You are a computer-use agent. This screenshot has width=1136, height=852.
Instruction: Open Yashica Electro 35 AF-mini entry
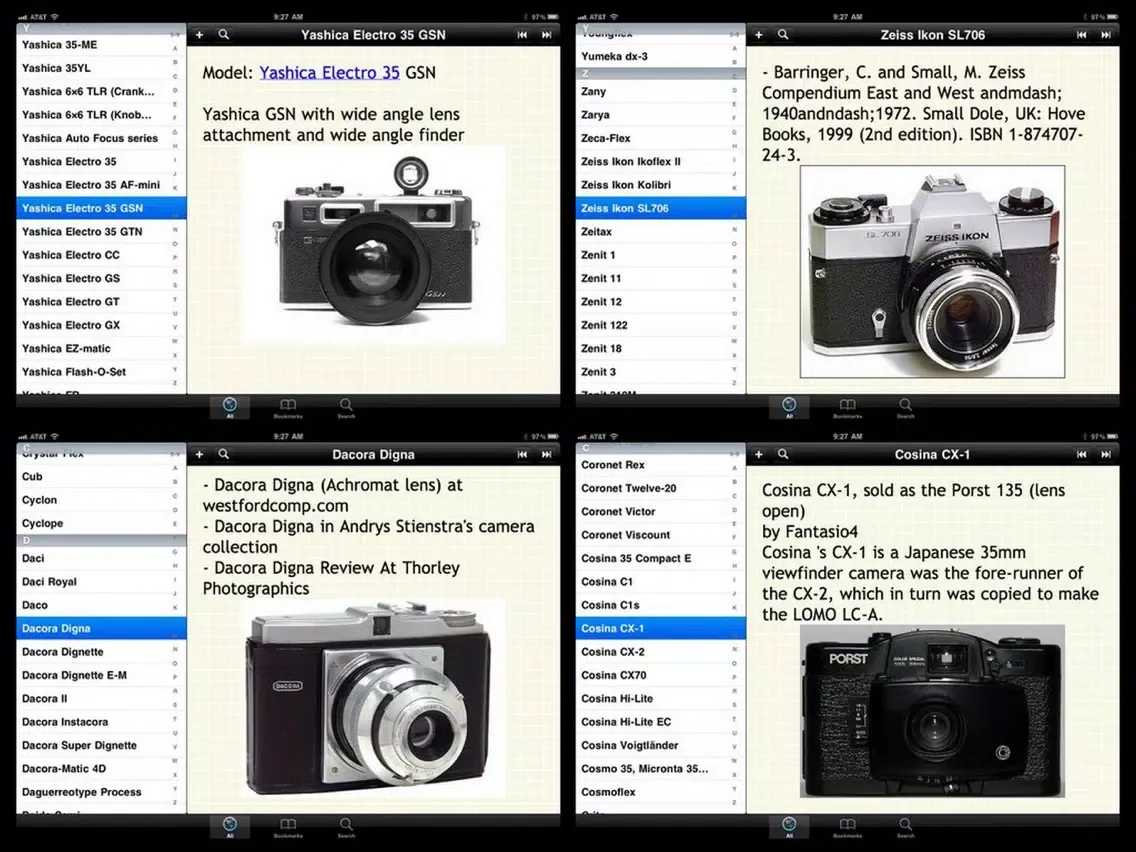pos(101,185)
